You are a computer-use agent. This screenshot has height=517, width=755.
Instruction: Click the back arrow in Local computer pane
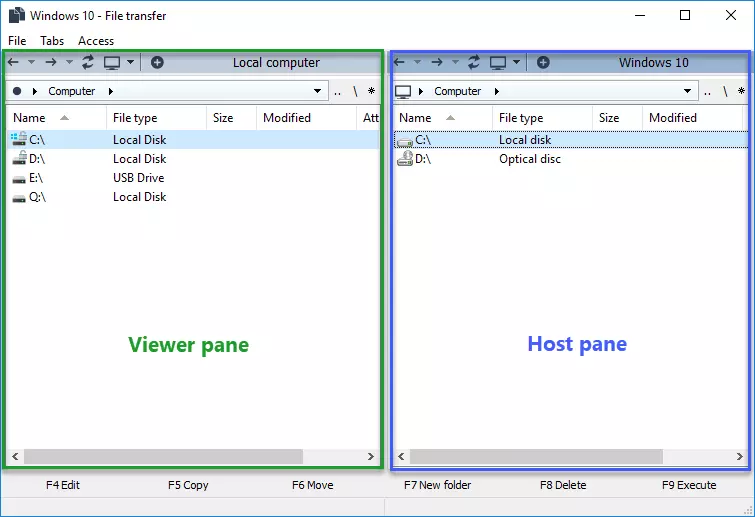(x=13, y=62)
